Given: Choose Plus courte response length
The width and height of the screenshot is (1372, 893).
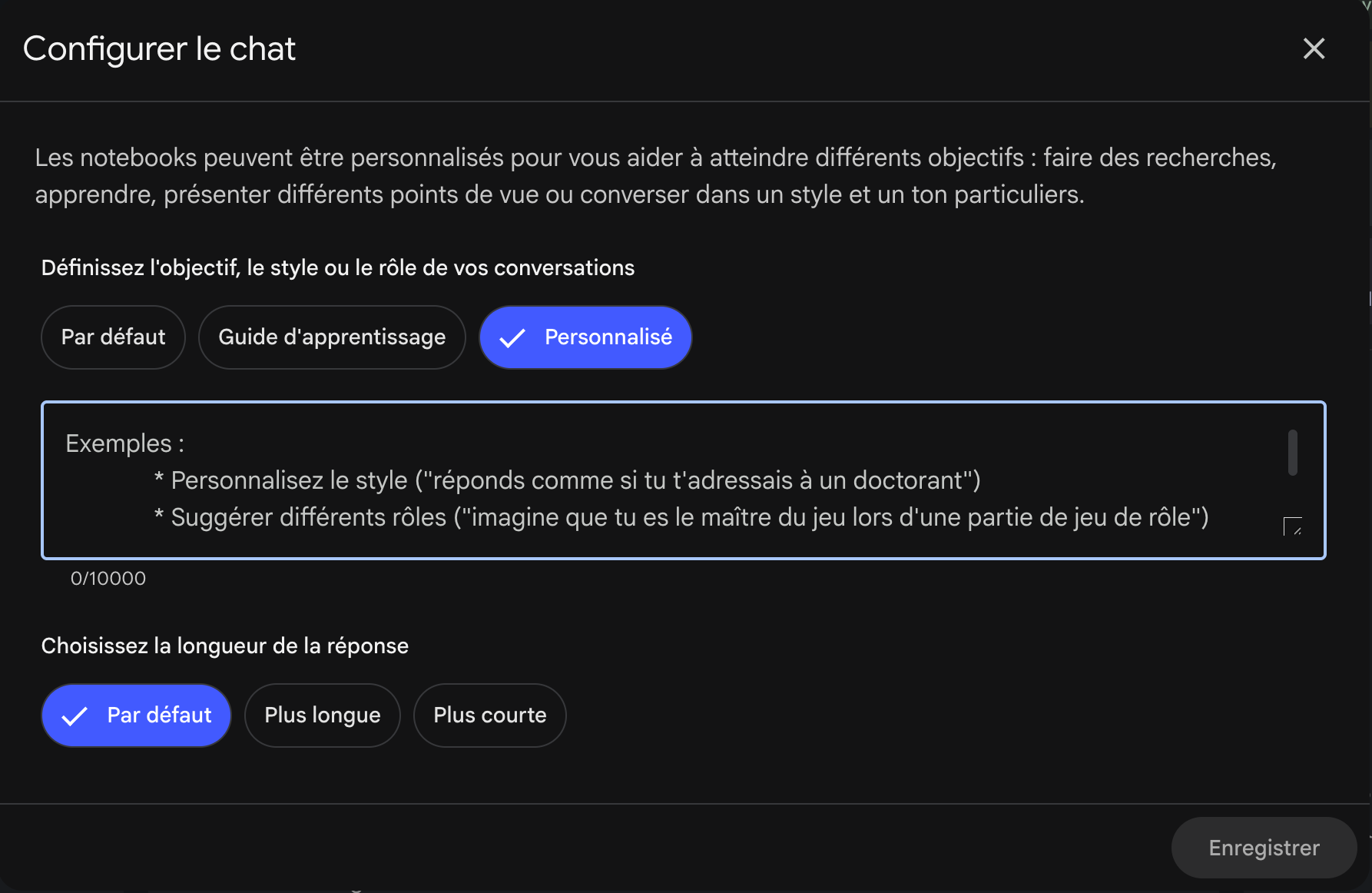Looking at the screenshot, I should [x=490, y=715].
